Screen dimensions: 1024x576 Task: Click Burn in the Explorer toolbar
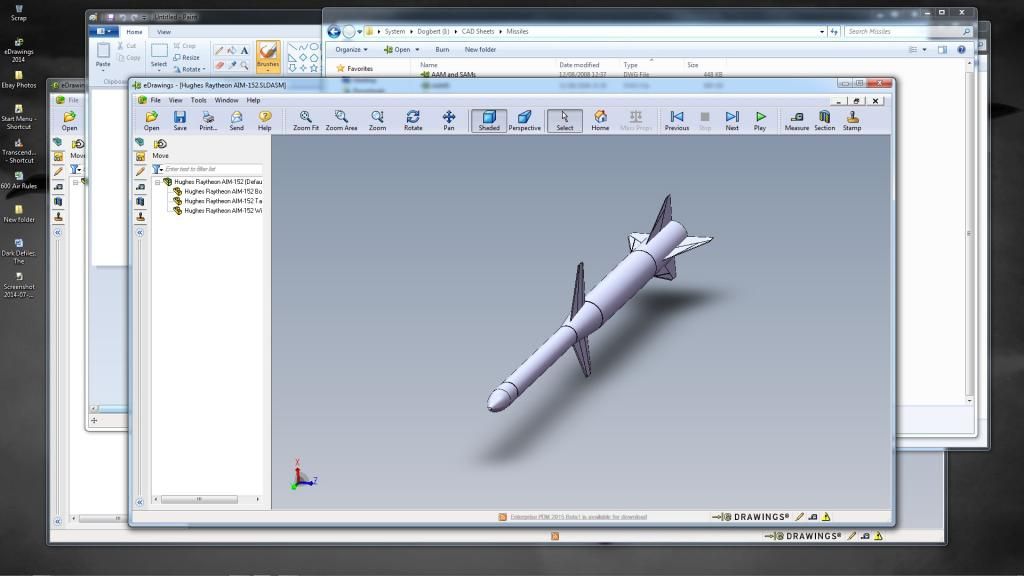[442, 50]
